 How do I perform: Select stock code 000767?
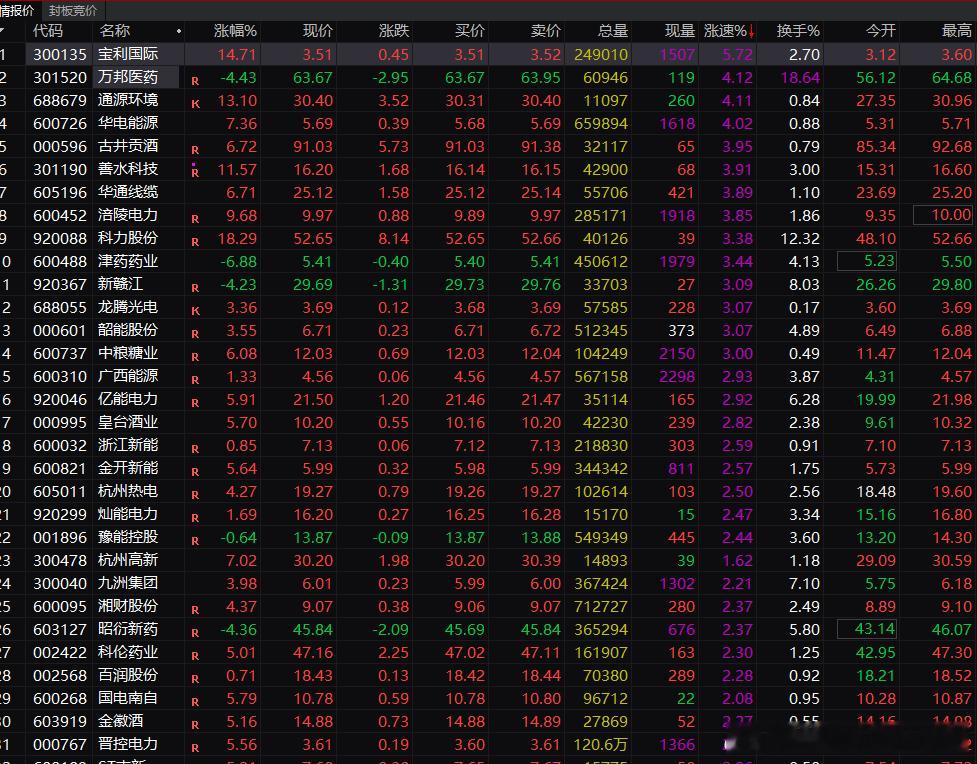[x=60, y=744]
